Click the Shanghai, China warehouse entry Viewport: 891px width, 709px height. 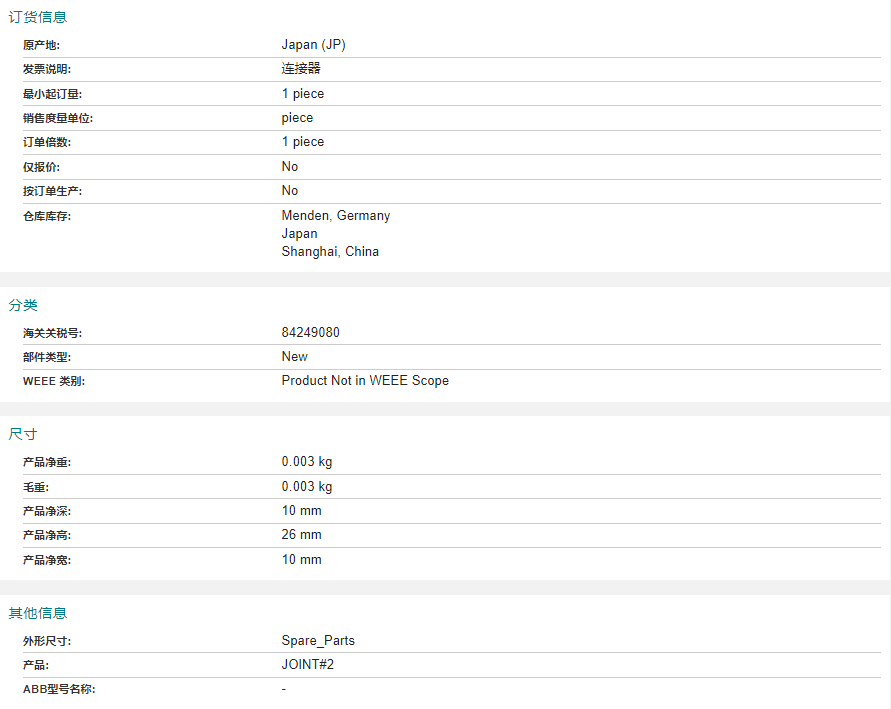(330, 252)
